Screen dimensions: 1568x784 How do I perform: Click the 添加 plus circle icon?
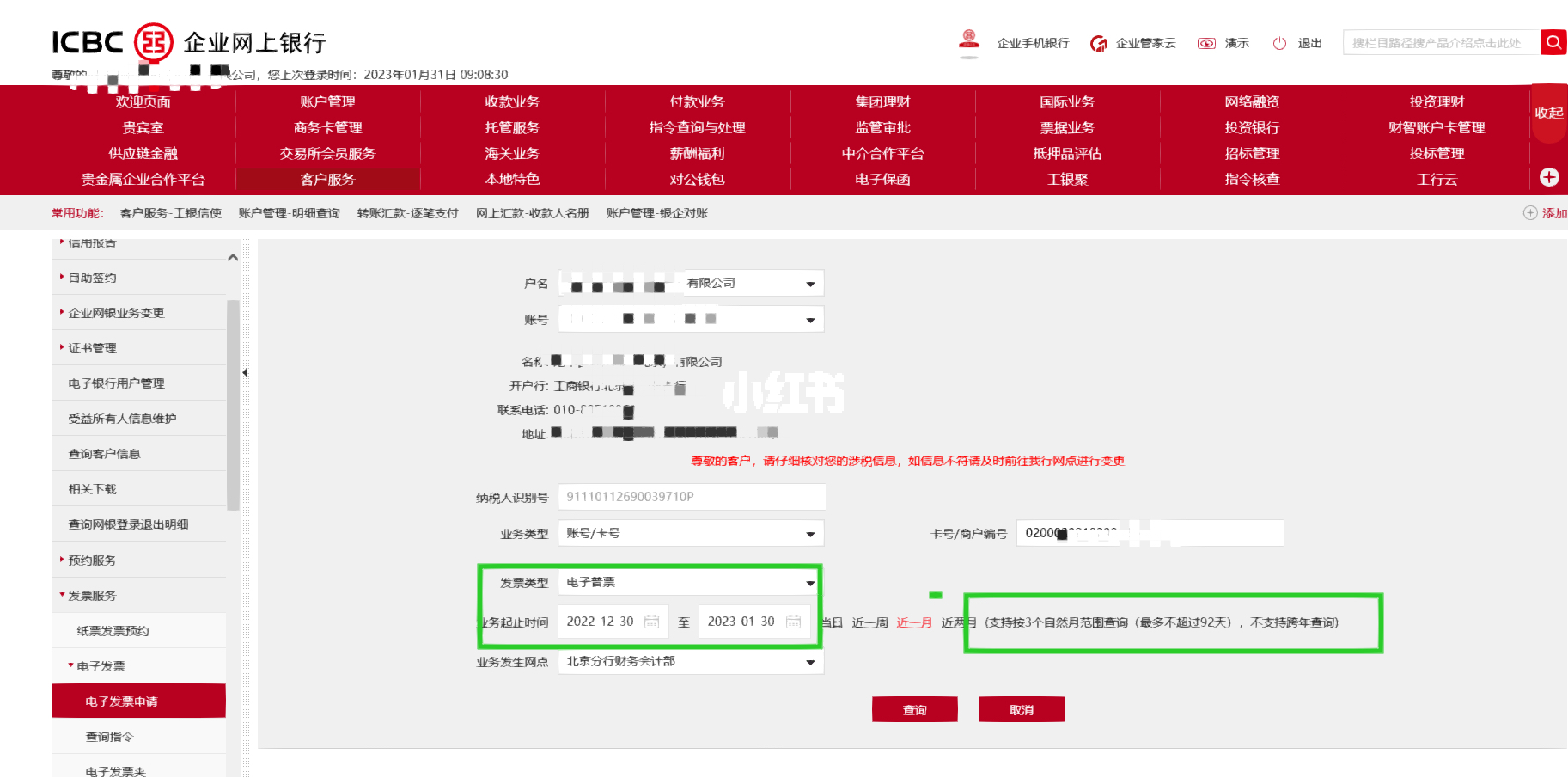[x=1530, y=213]
